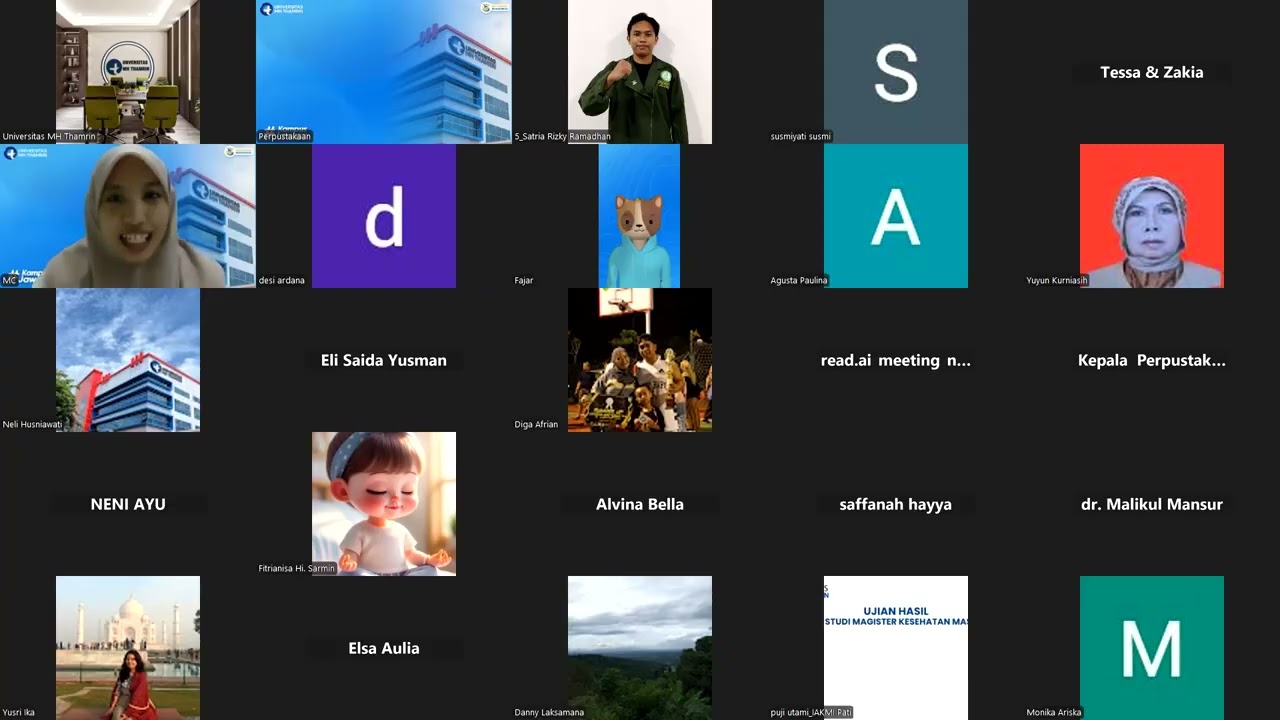Click the 'Fitrianisa Hi. Sarmin' name label
The width and height of the screenshot is (1280, 720).
coord(297,568)
